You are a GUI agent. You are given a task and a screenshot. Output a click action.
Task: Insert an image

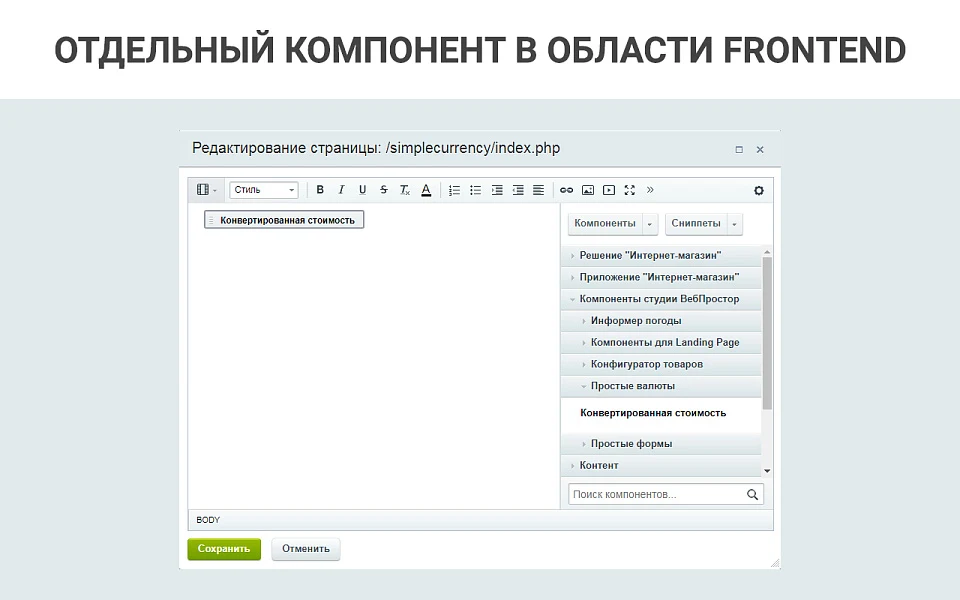pyautogui.click(x=588, y=190)
